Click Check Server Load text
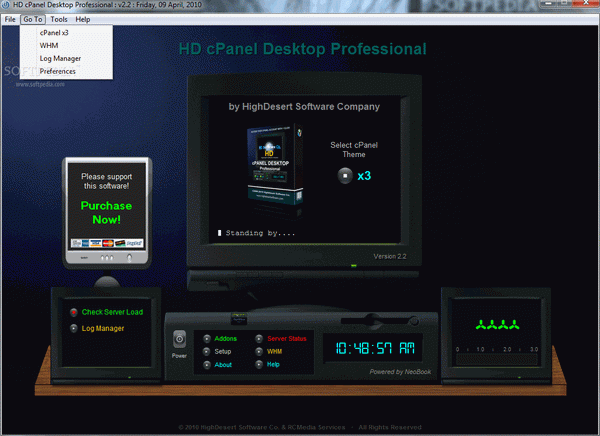 (112, 312)
